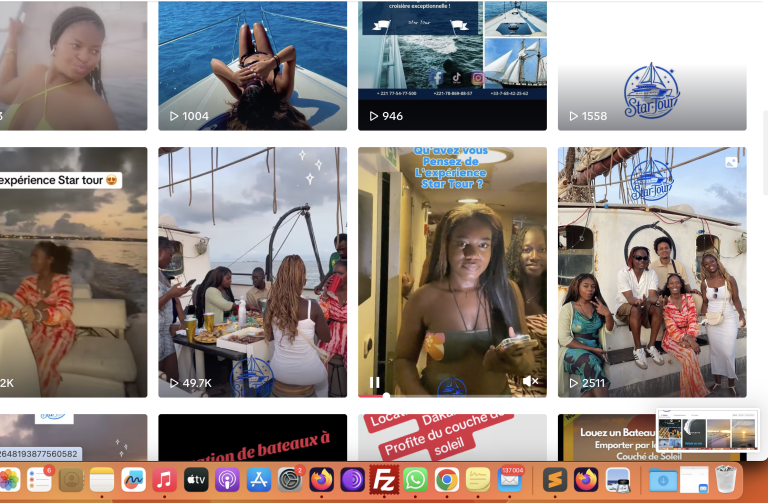The image size is (768, 503).
Task: Open Google Chrome in the dock
Action: (446, 480)
